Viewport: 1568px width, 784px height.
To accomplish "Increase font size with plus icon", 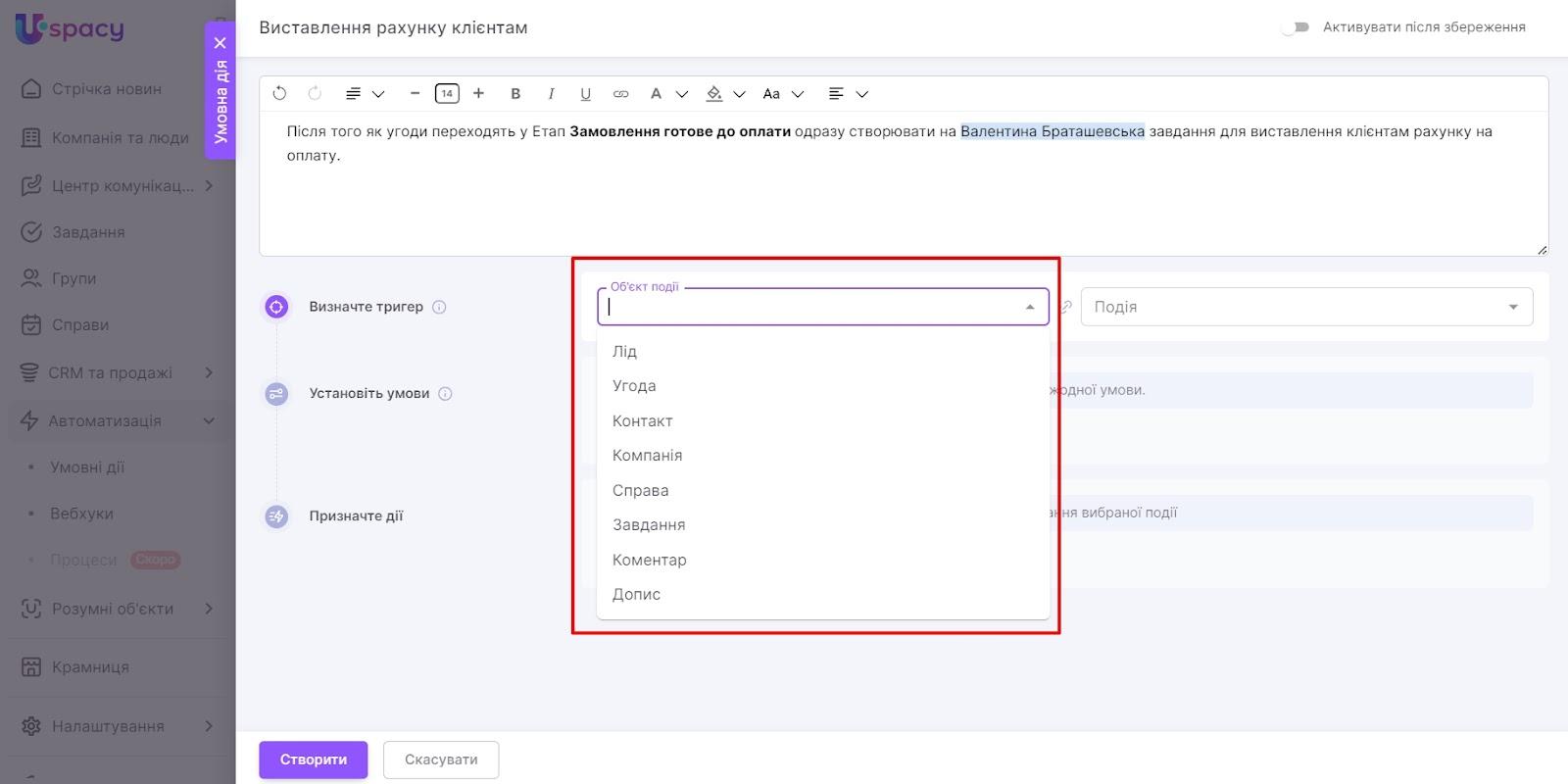I will [478, 94].
